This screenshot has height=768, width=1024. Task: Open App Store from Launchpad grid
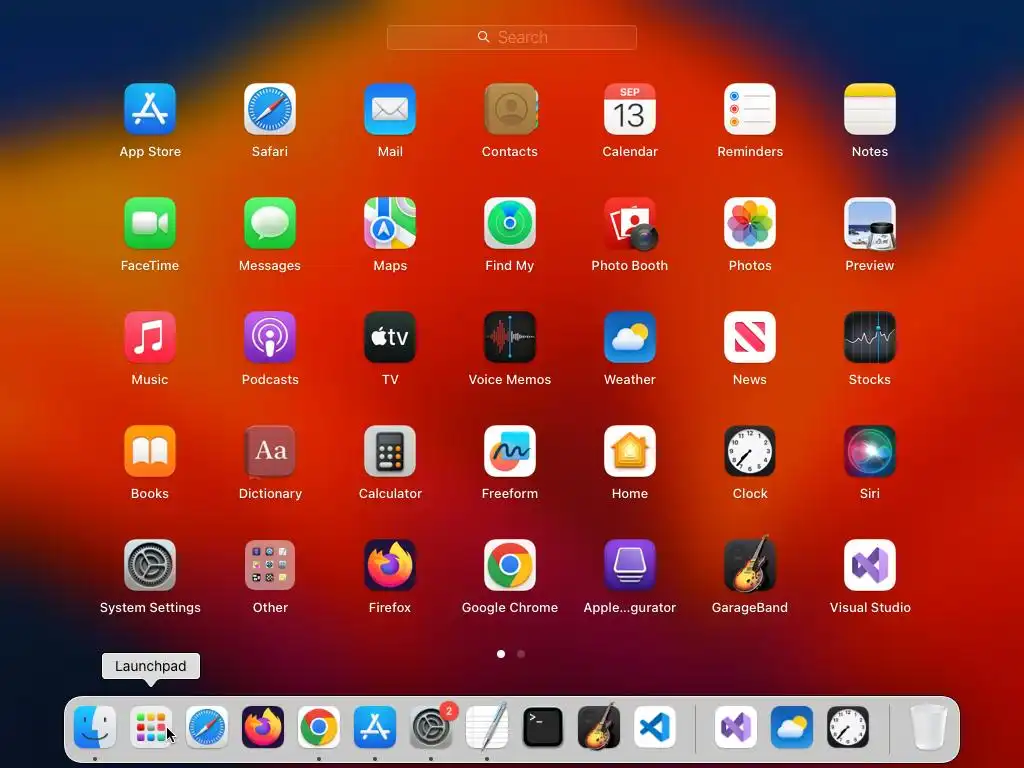(150, 109)
